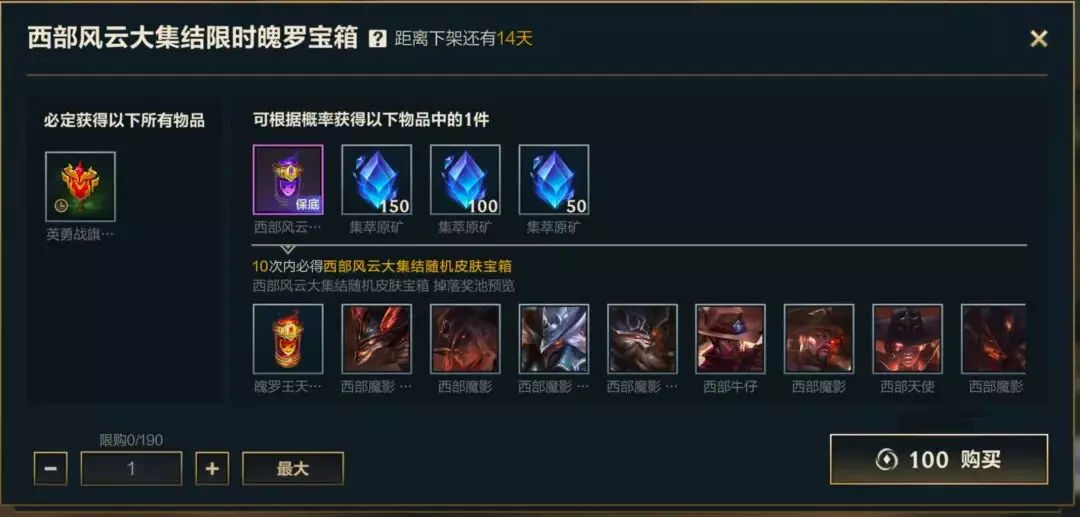Close the chest purchase dialog
The height and width of the screenshot is (517, 1080).
point(1039,39)
